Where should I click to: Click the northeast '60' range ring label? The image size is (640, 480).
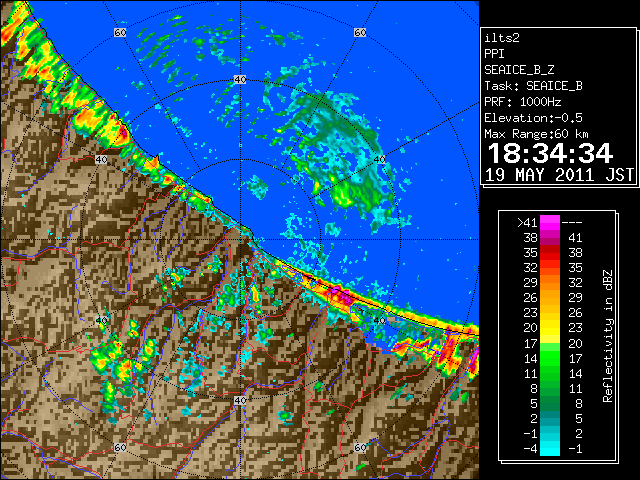(x=360, y=32)
